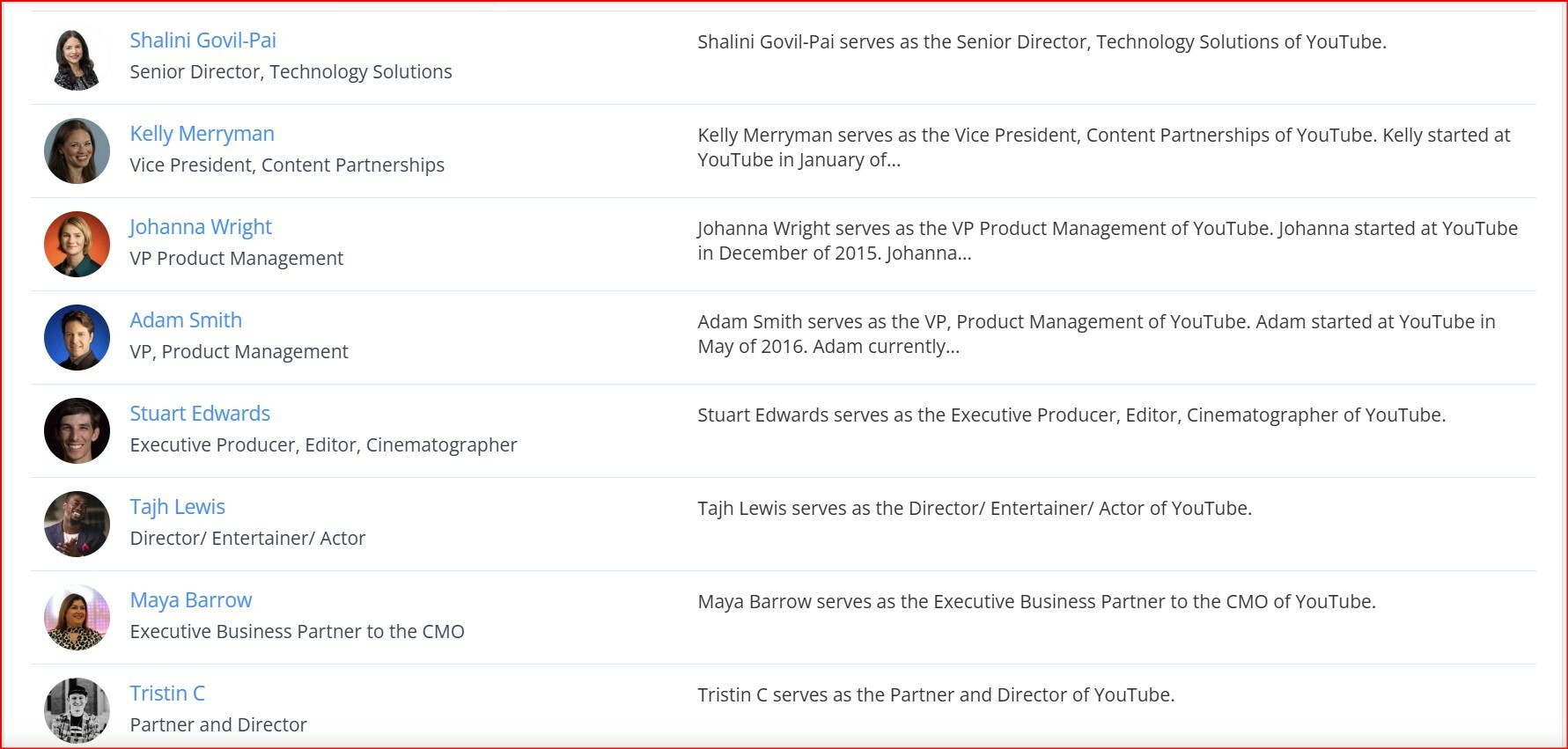This screenshot has height=749, width=1568.
Task: Click the title 'VP, Product Management' under Adam Smith
Action: click(239, 352)
